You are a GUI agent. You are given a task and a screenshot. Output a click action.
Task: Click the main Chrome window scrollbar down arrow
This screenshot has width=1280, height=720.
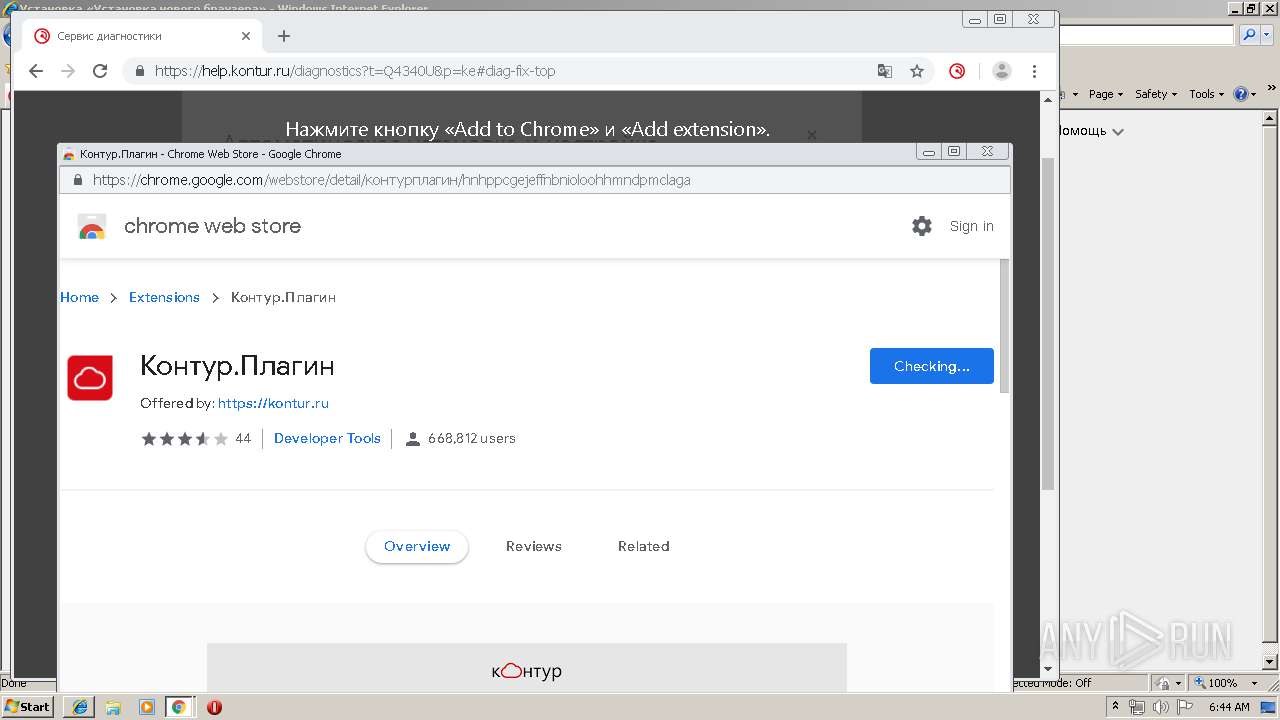click(1049, 668)
